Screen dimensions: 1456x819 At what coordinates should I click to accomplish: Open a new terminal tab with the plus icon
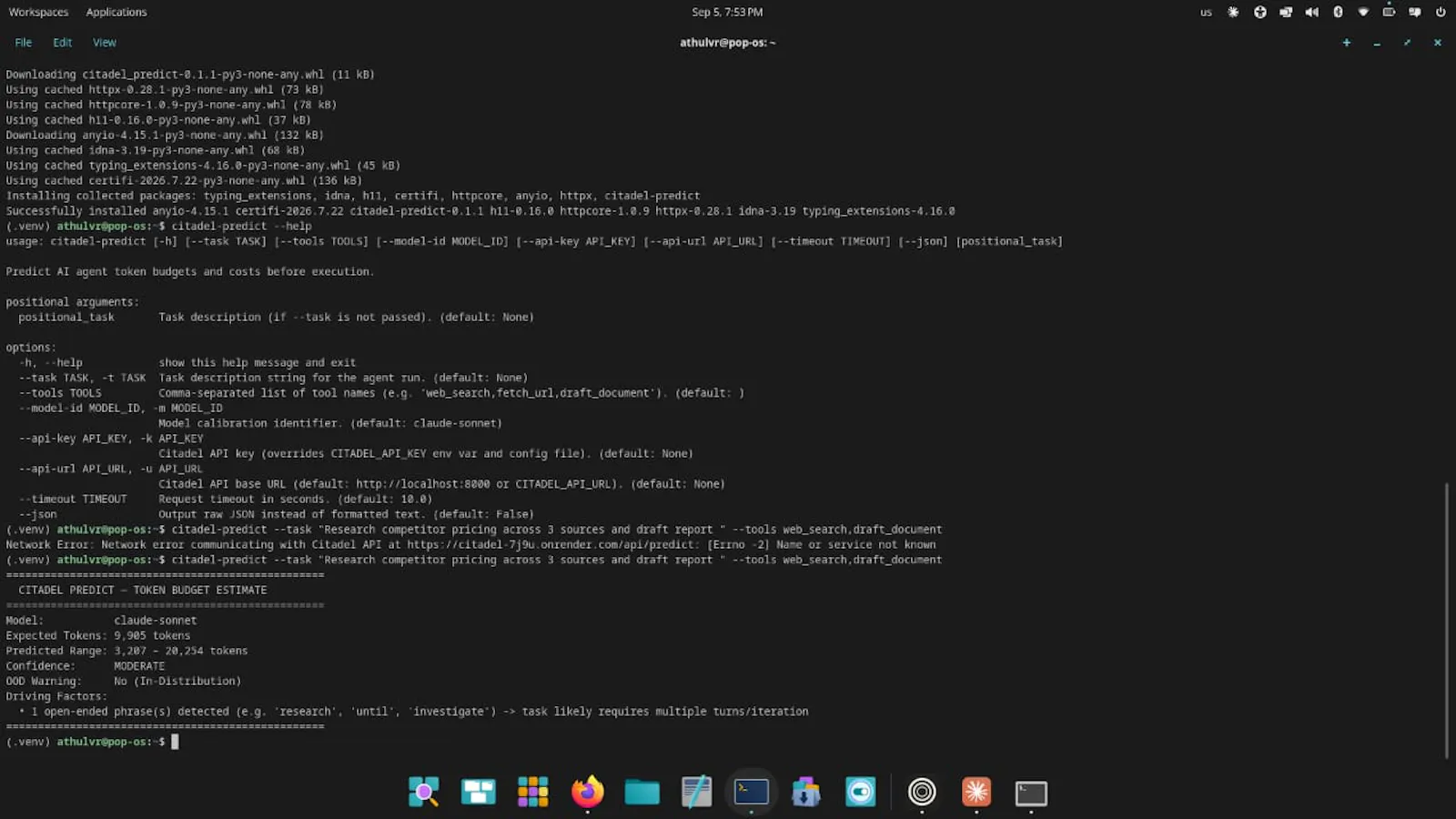1347,43
